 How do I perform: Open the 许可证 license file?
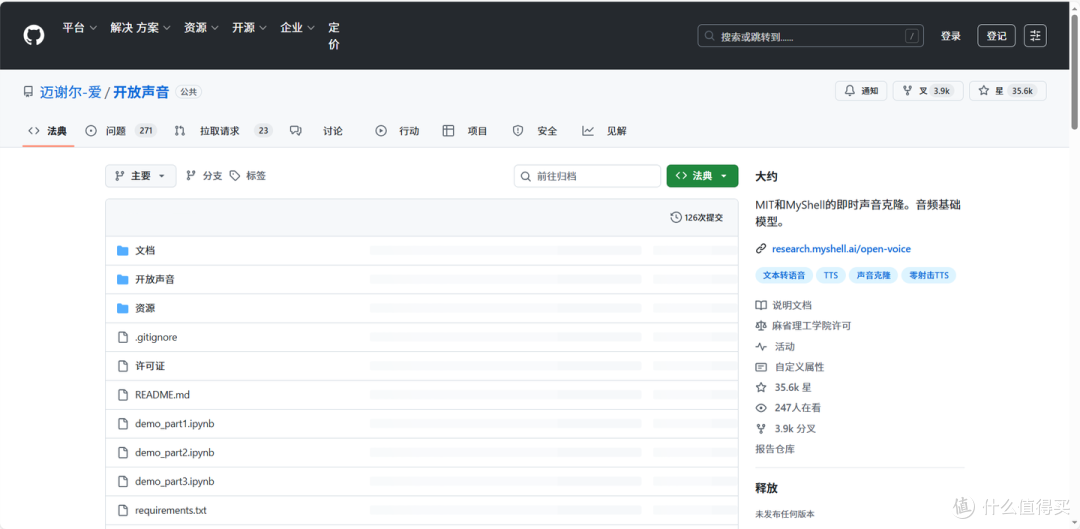click(x=150, y=366)
